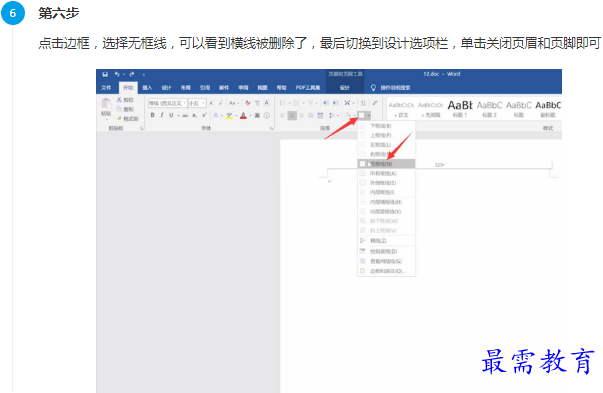Open the header/footer tools 设计 tab

345,88
